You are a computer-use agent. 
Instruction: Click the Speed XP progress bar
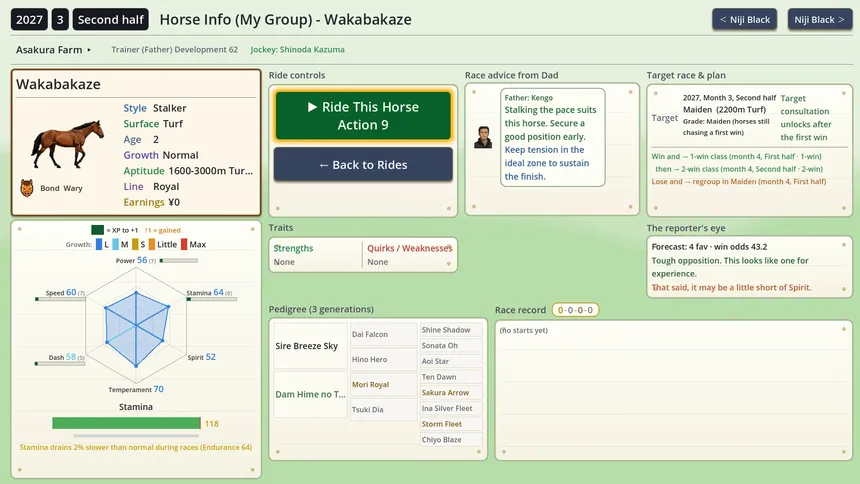coord(60,299)
